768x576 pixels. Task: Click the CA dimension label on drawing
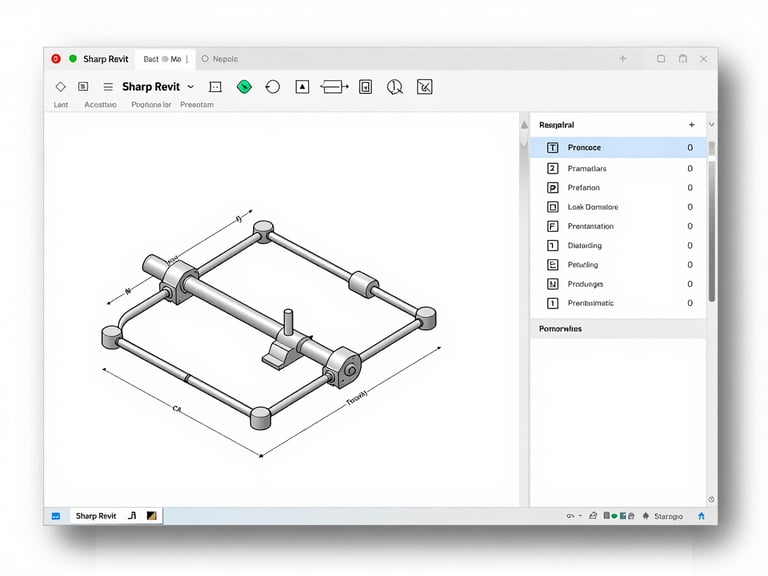(x=177, y=408)
